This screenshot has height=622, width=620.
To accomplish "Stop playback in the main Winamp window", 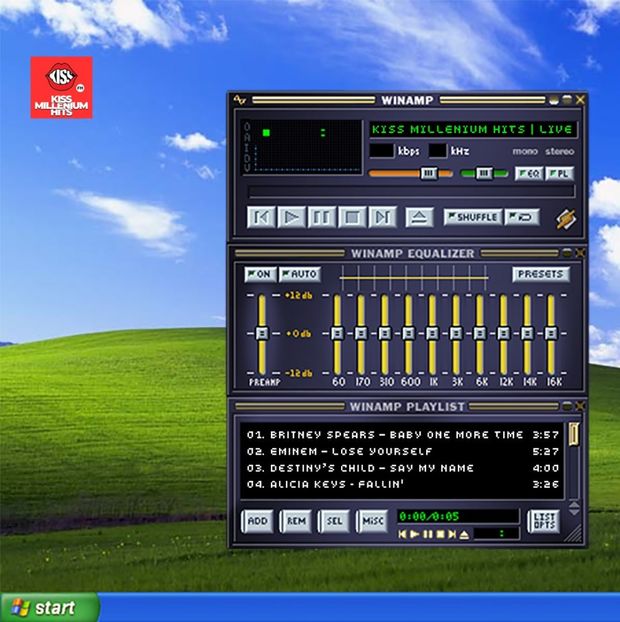I will click(x=352, y=217).
